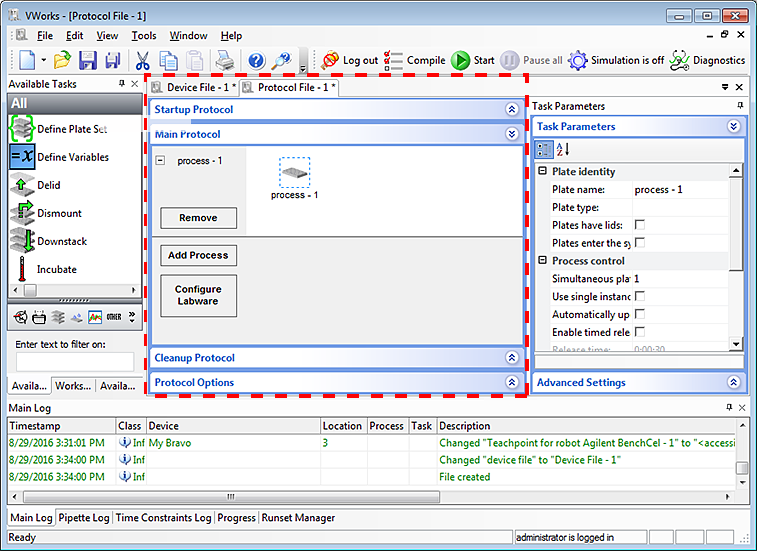757x551 pixels.
Task: Open Diagnostics from the toolbar
Action: pyautogui.click(x=680, y=60)
